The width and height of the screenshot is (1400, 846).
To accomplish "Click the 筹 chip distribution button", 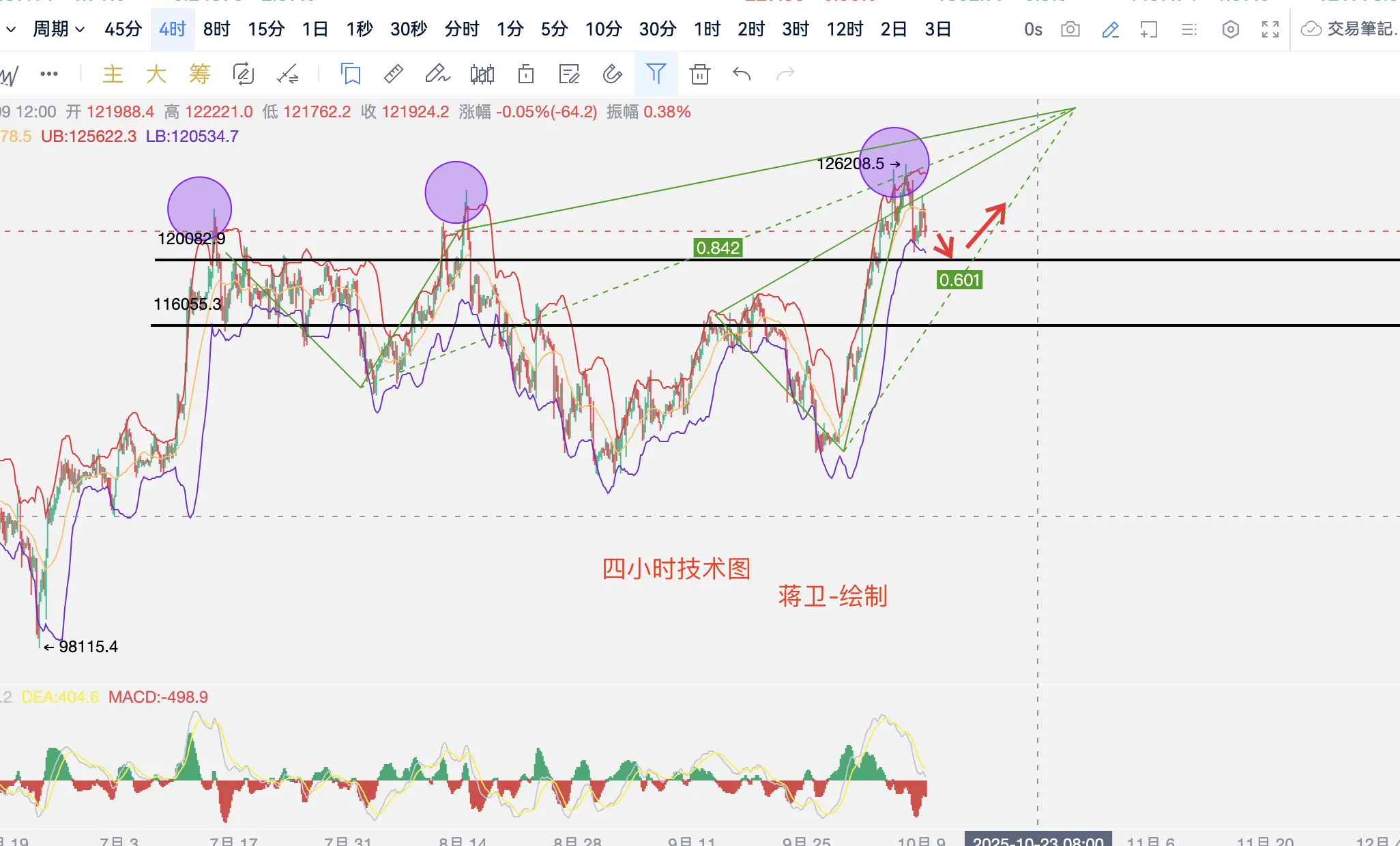I will 199,74.
